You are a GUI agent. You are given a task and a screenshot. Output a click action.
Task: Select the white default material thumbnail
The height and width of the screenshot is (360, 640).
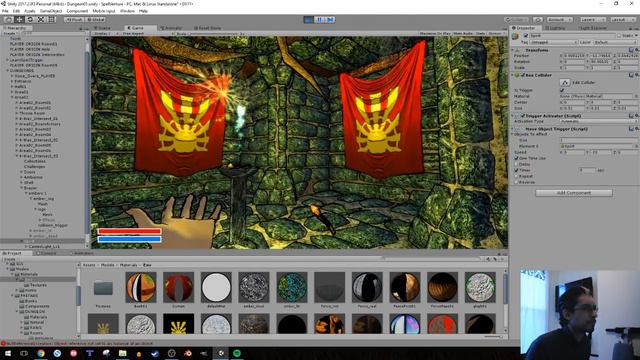(x=216, y=287)
